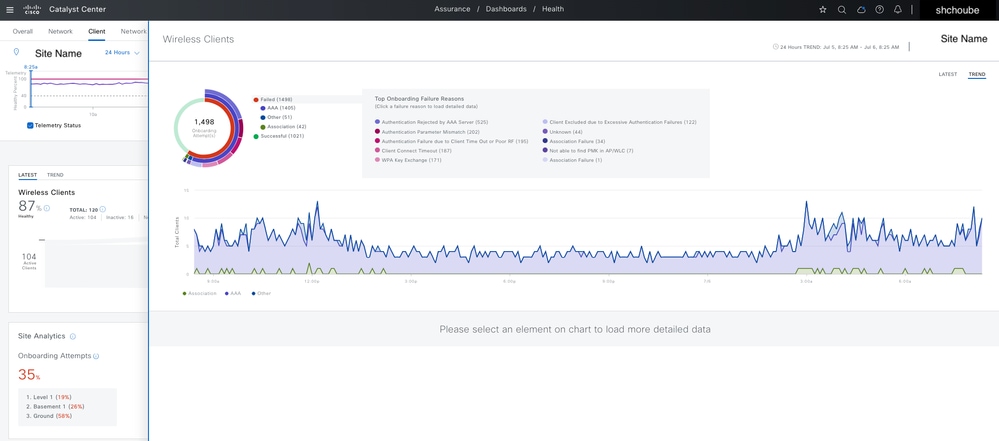Select TREND tab on left dashboard card

tap(55, 175)
